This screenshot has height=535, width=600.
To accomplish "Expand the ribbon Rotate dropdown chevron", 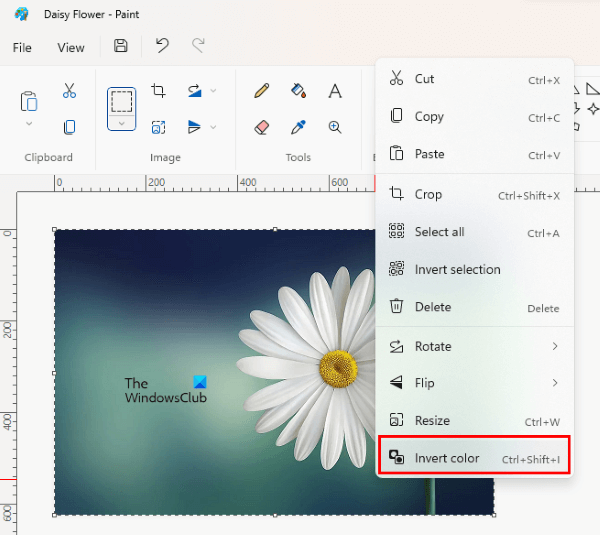I will pyautogui.click(x=214, y=91).
